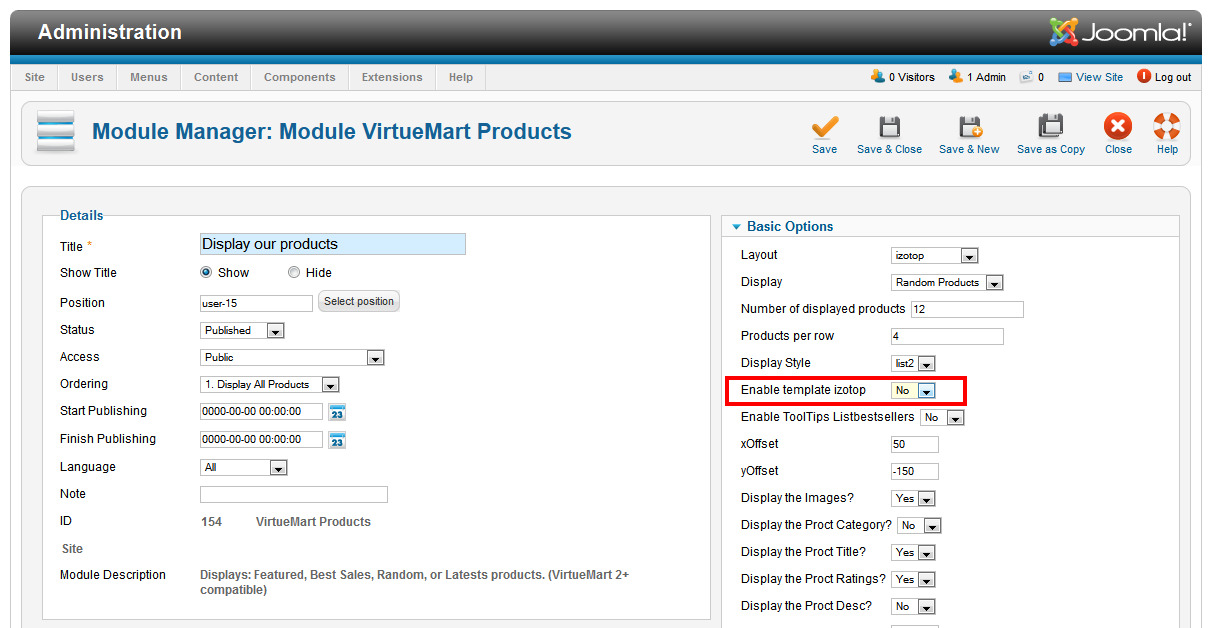
Task: Open the Components menu
Action: point(299,77)
